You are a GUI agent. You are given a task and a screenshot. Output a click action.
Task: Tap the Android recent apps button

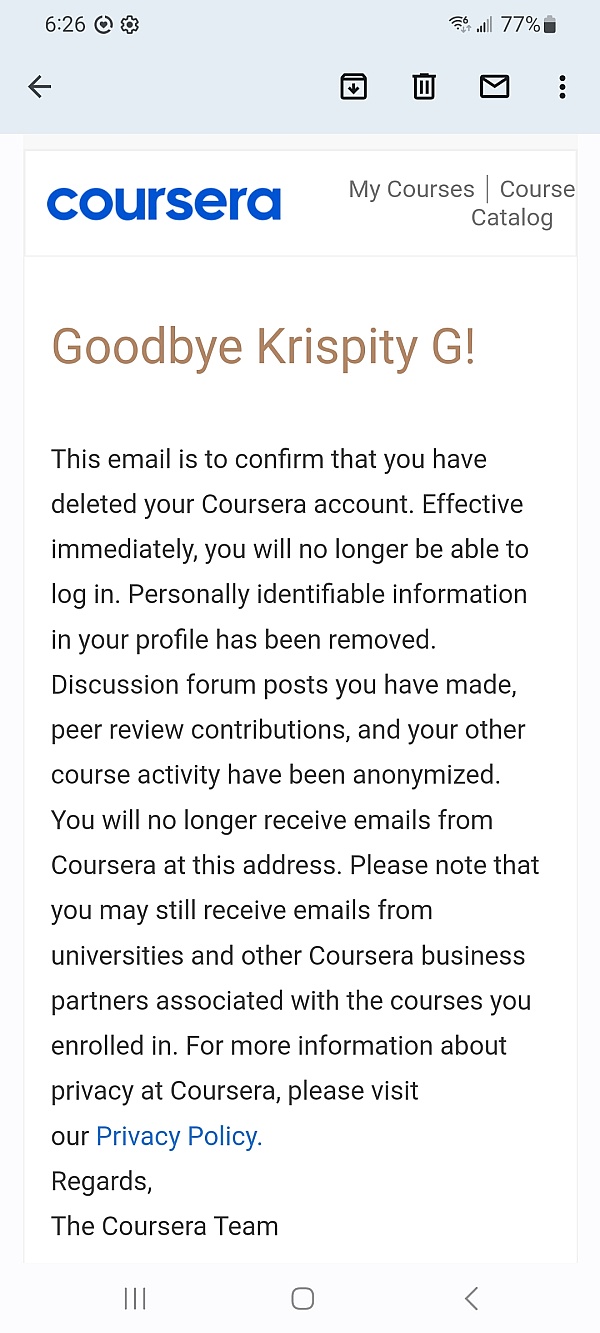pyautogui.click(x=135, y=1298)
